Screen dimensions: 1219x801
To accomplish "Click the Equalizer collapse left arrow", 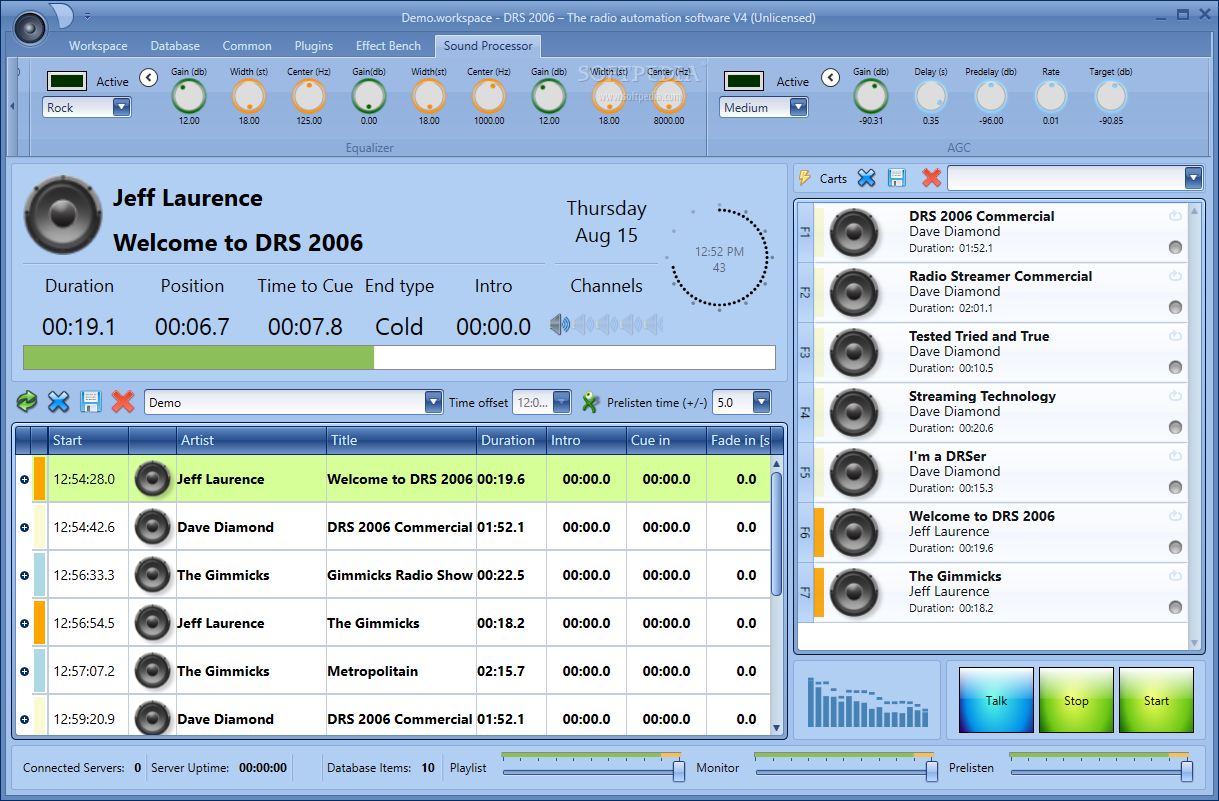I will [x=148, y=78].
